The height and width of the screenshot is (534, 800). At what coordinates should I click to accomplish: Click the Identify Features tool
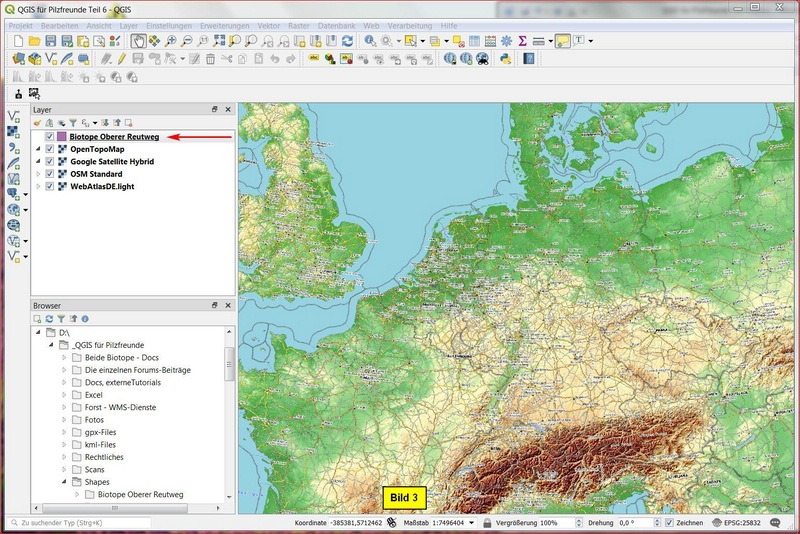370,41
